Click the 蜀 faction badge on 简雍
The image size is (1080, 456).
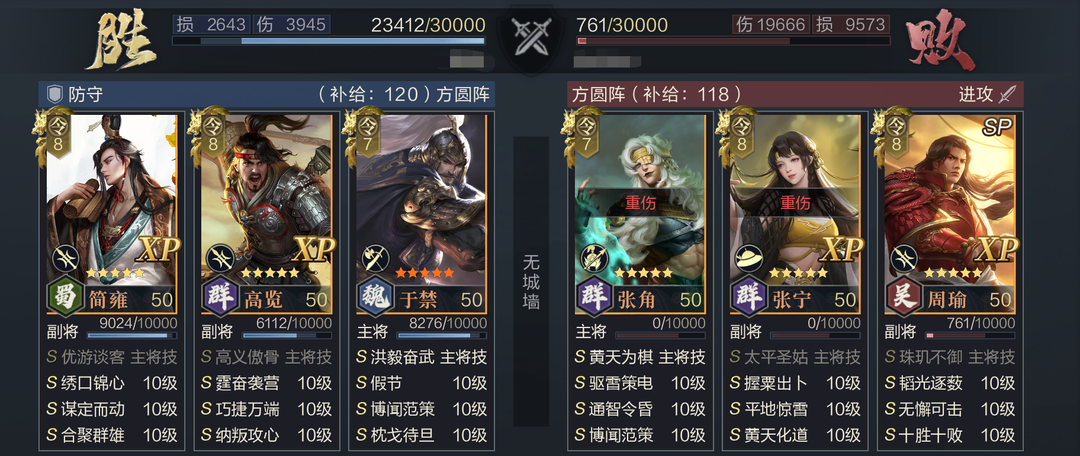click(x=65, y=298)
